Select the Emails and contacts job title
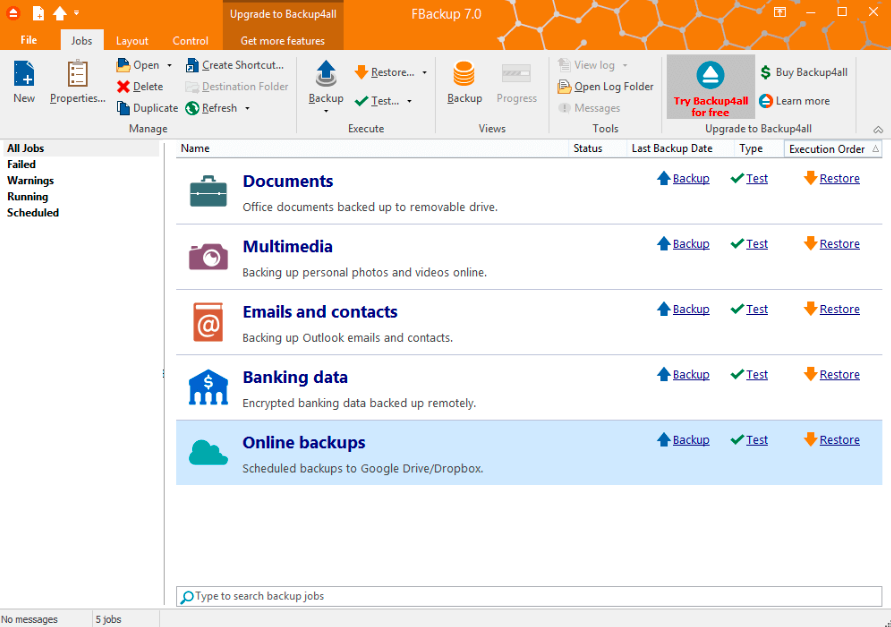 (x=320, y=312)
